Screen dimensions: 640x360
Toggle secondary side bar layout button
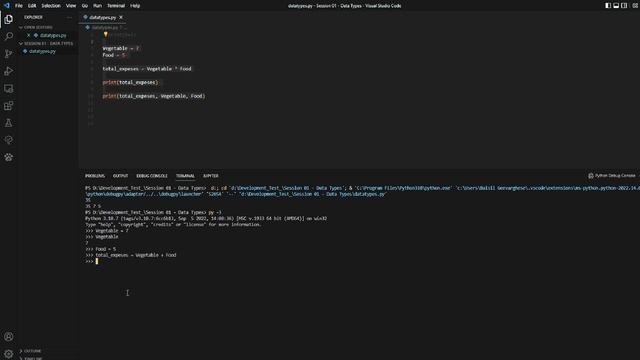coord(624,6)
